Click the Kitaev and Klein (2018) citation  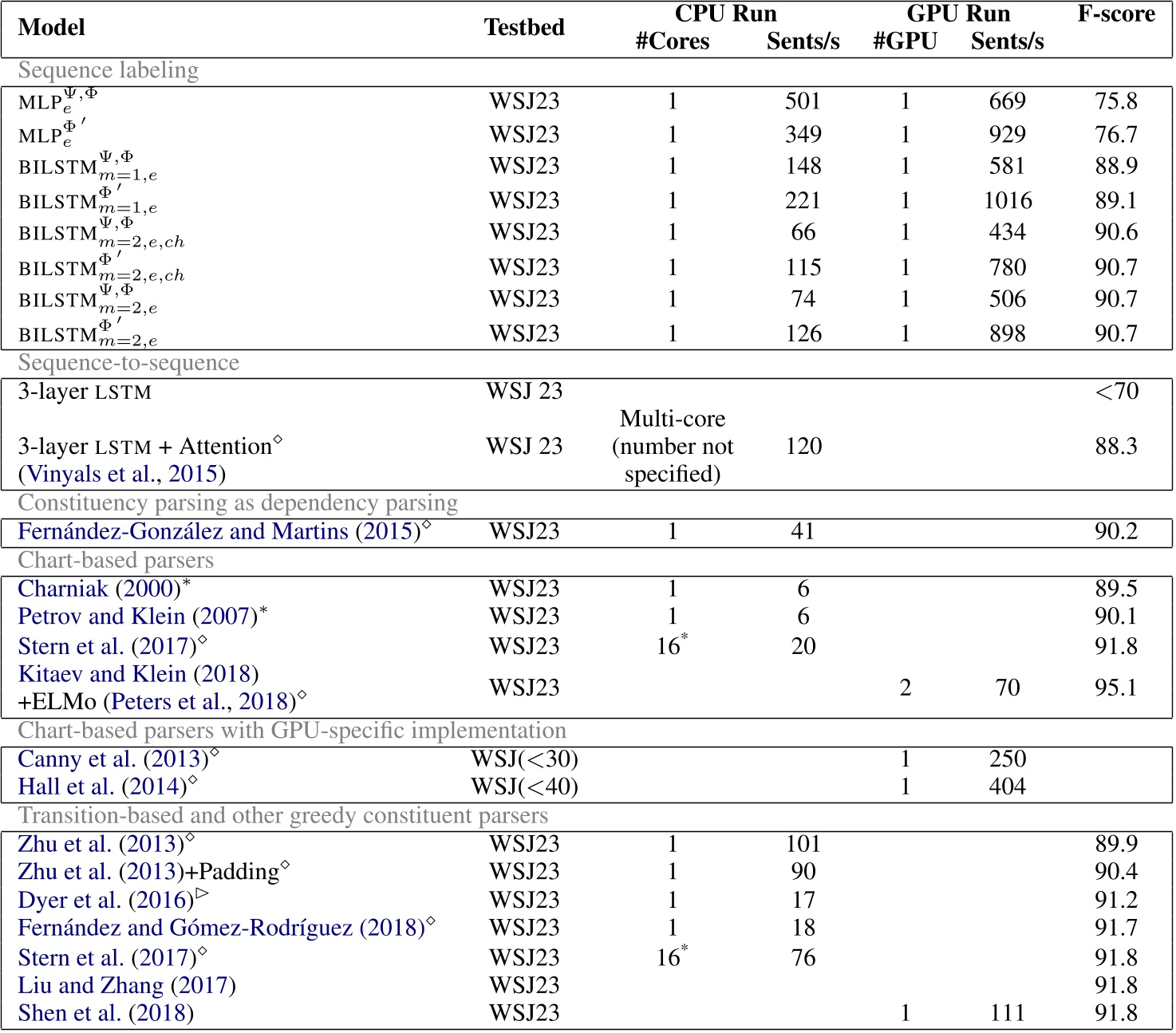click(138, 674)
